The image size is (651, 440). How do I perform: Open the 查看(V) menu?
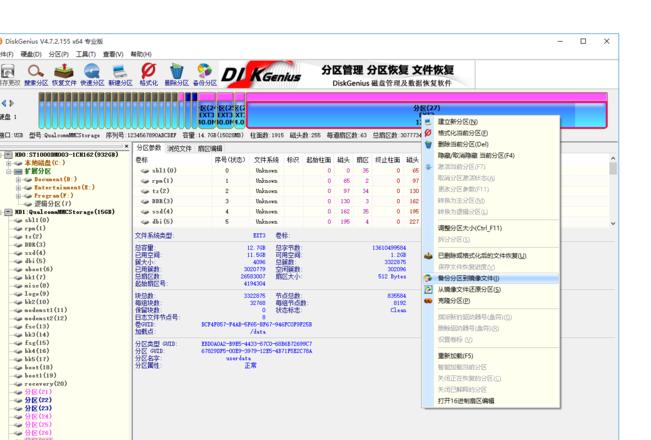[x=113, y=54]
